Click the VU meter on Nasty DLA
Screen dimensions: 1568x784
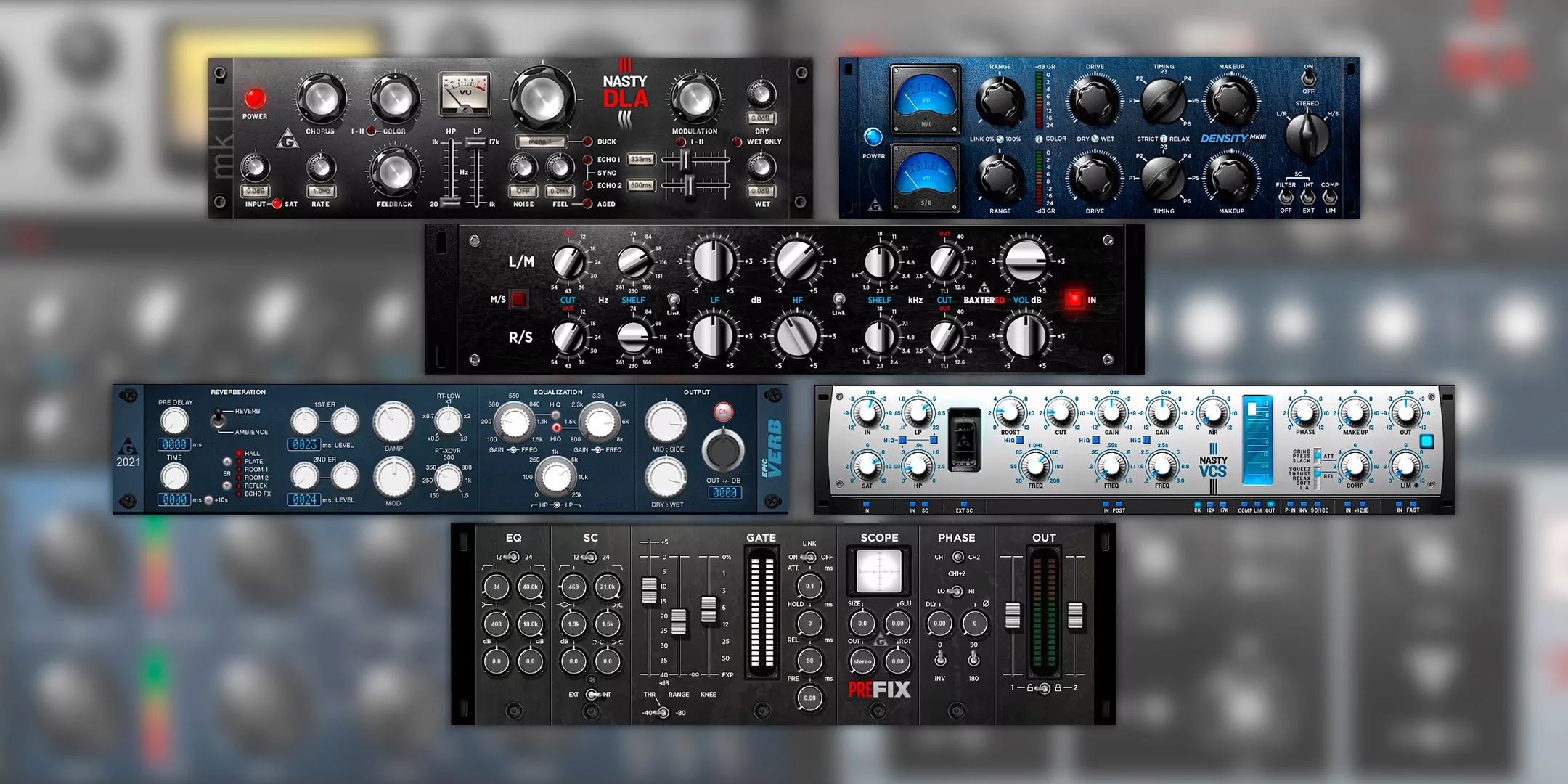(x=464, y=93)
